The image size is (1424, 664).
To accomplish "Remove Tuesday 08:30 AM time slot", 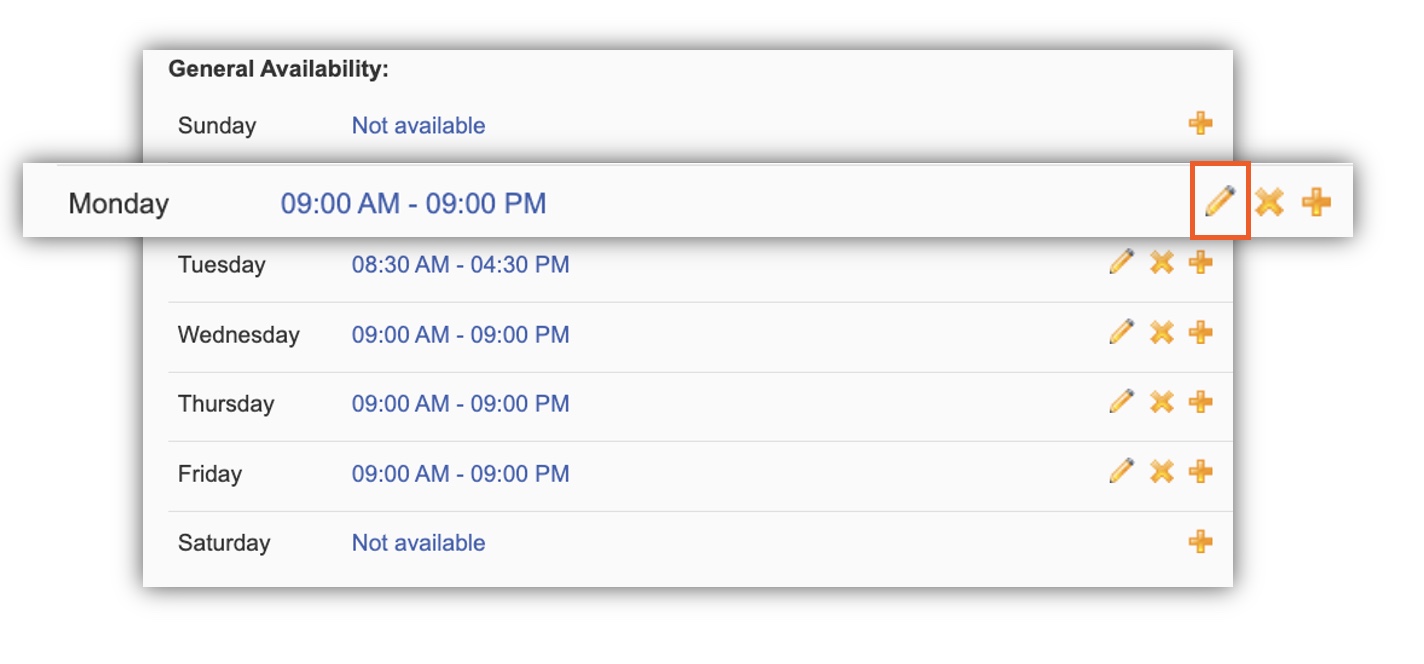I will (x=1161, y=263).
